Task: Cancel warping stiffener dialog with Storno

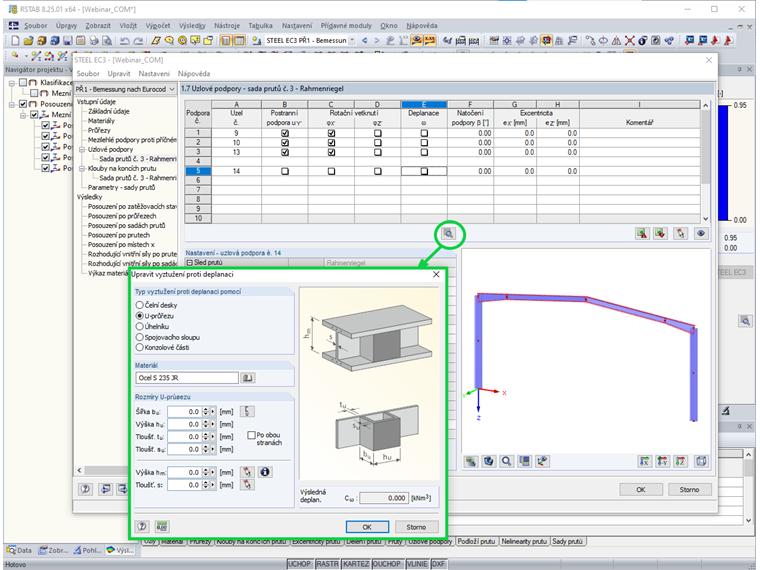Action: pyautogui.click(x=416, y=527)
